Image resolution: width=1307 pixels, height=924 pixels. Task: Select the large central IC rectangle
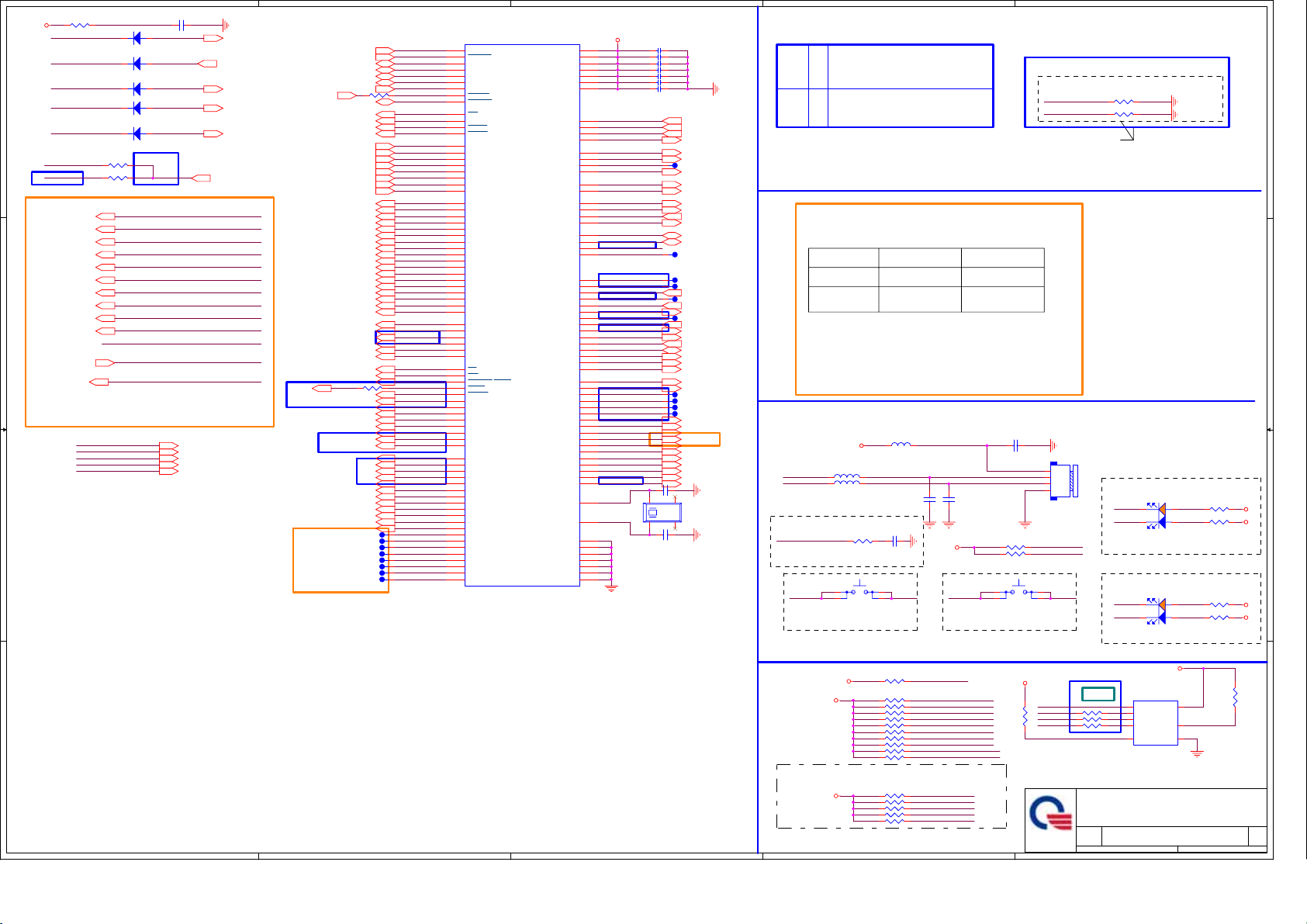click(x=522, y=315)
